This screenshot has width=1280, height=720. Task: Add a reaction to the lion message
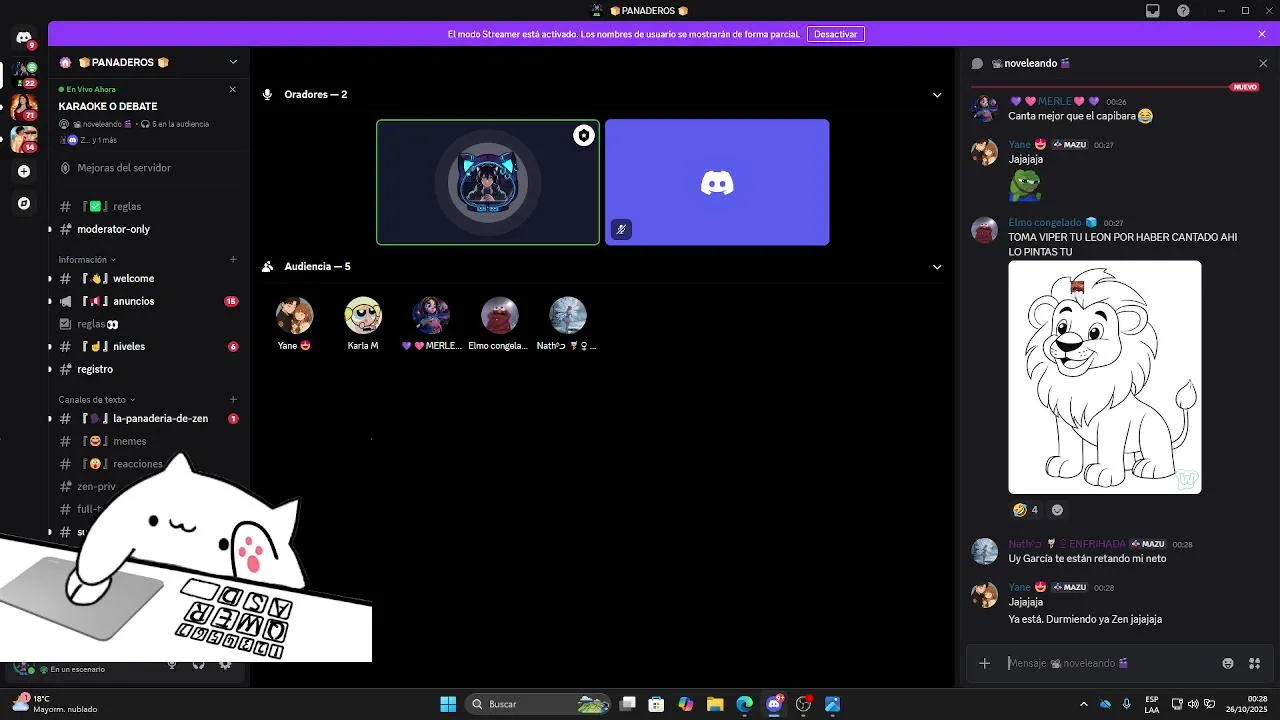1057,510
